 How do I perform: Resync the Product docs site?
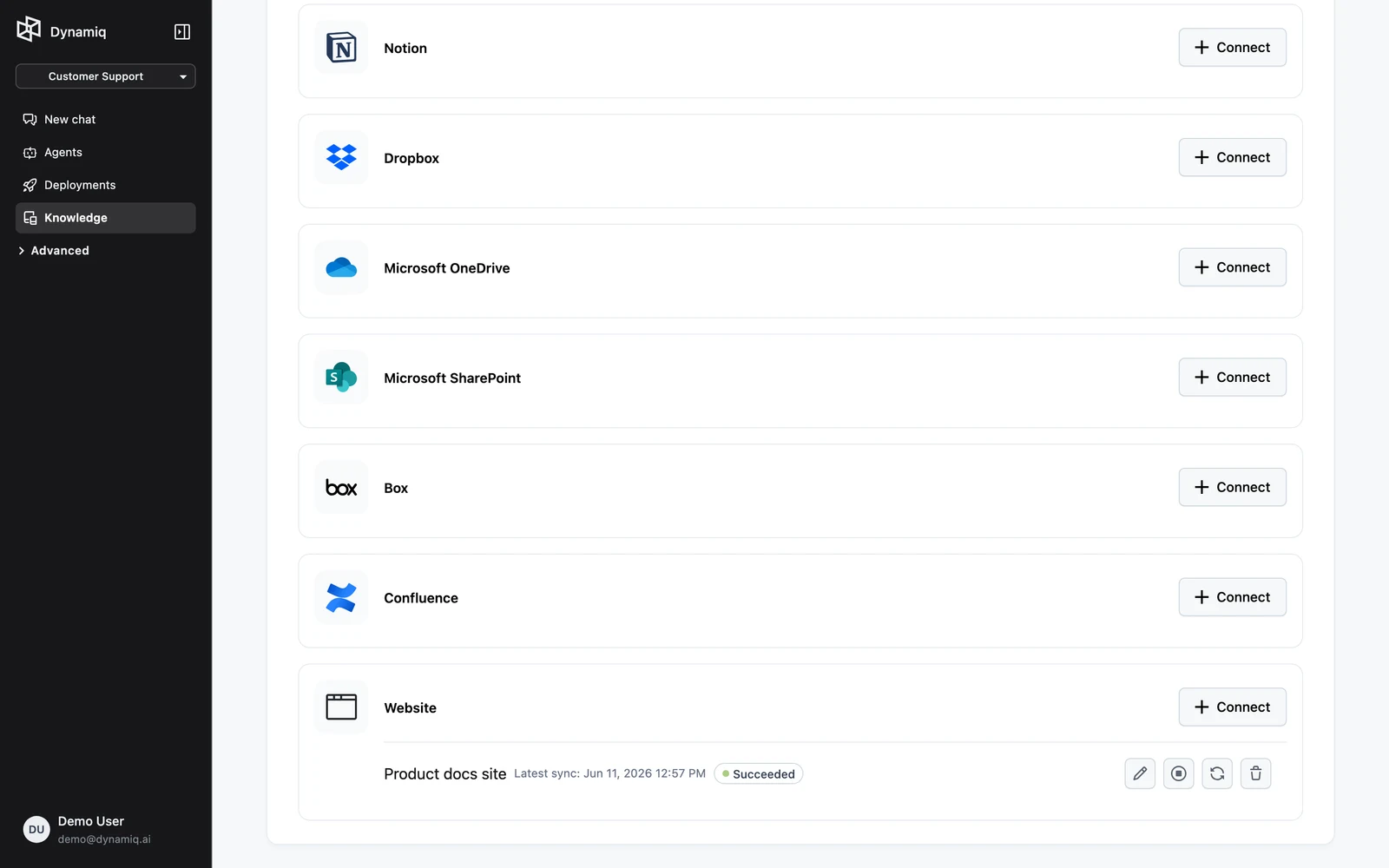click(1217, 773)
